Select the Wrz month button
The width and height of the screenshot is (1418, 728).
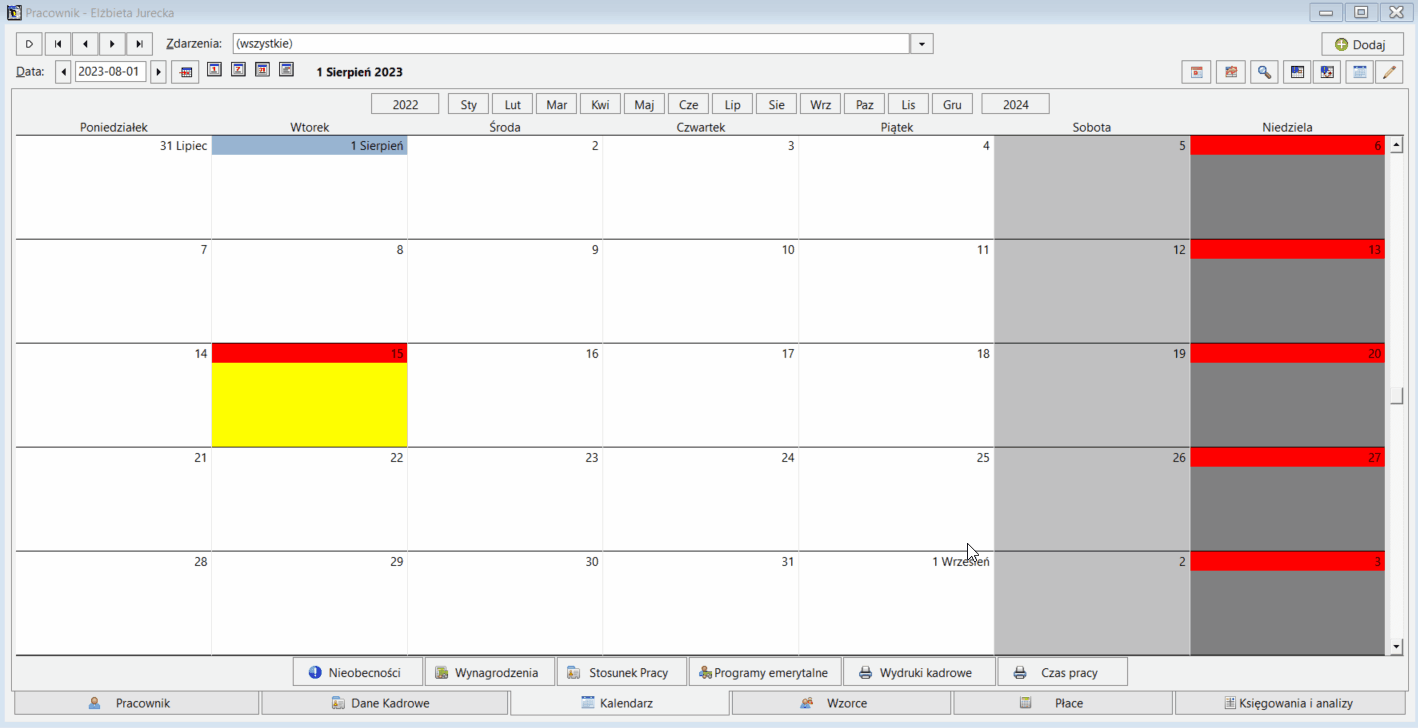[821, 104]
